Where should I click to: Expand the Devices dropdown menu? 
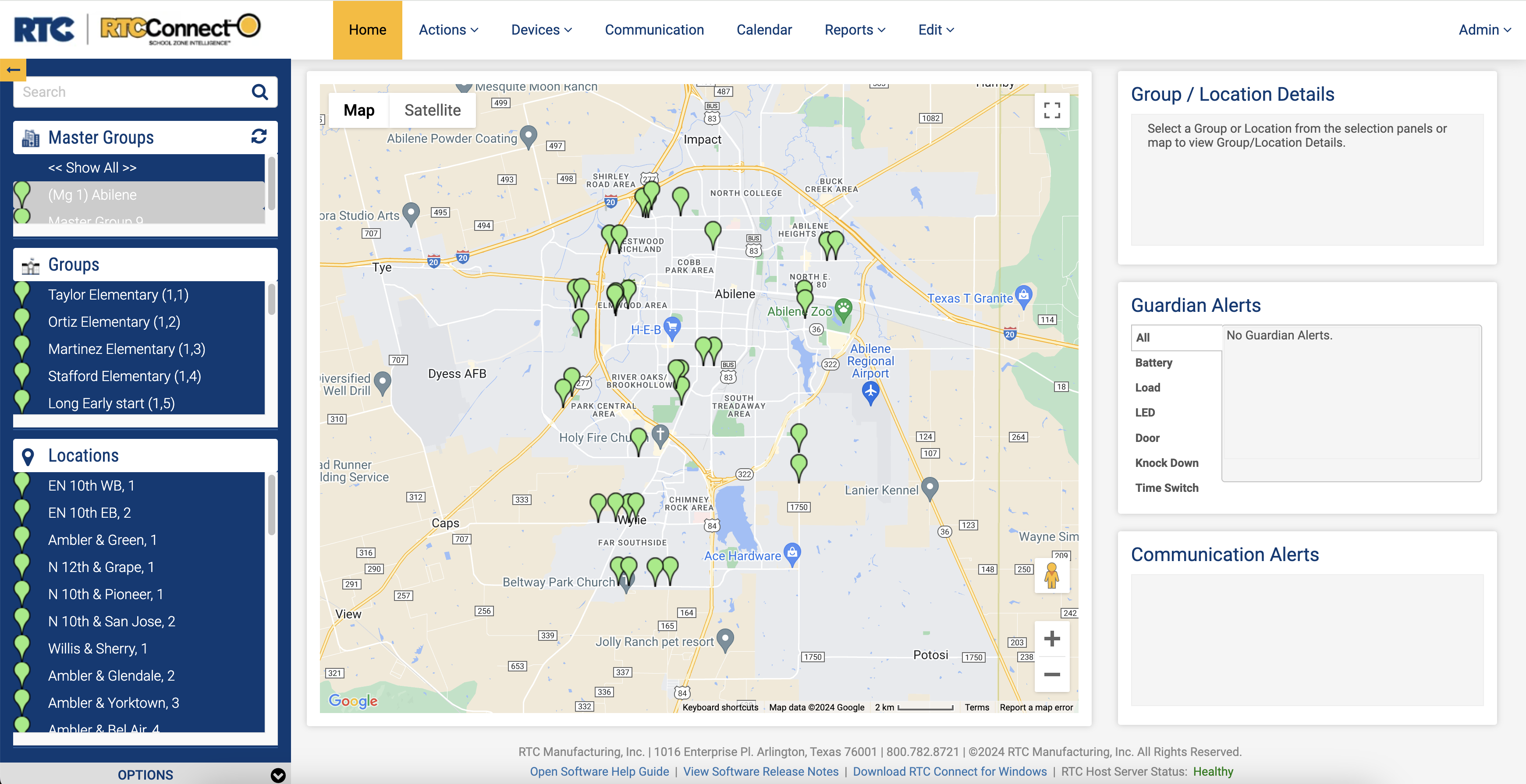541,30
